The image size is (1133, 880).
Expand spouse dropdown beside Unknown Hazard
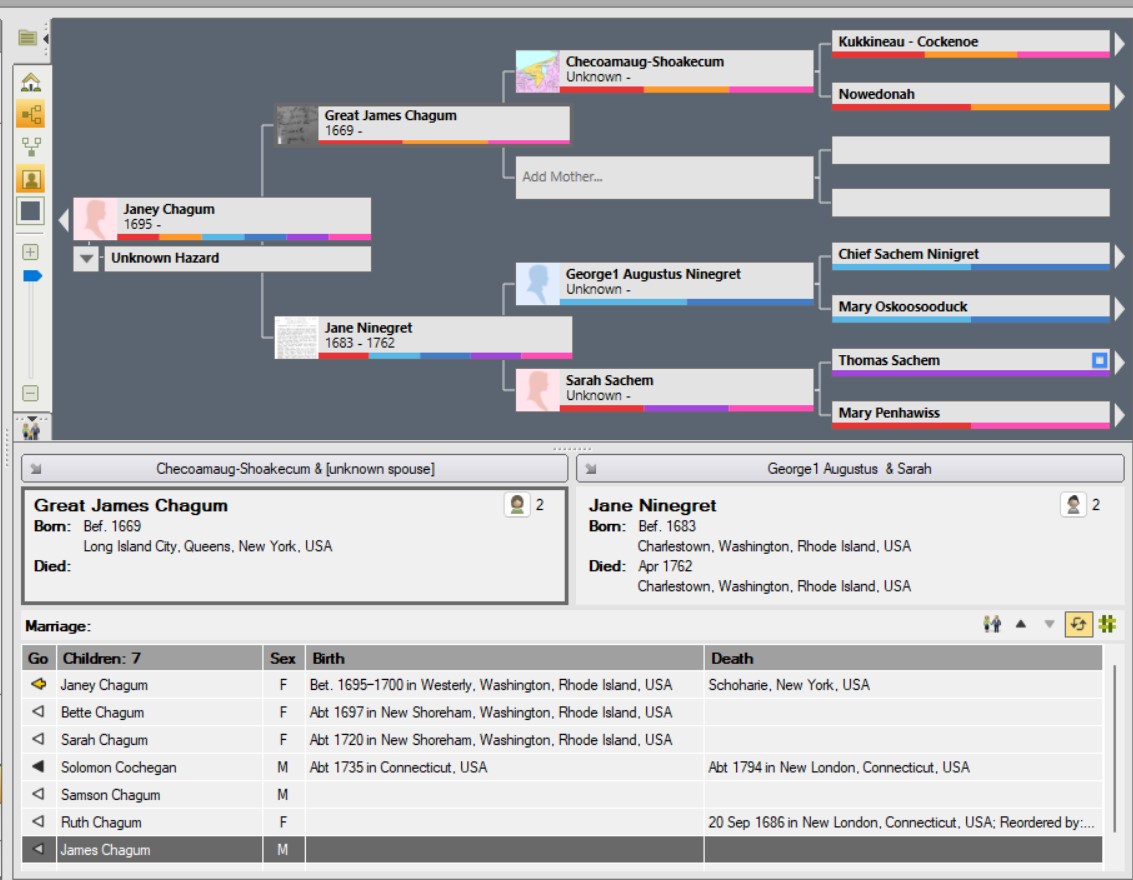point(87,258)
